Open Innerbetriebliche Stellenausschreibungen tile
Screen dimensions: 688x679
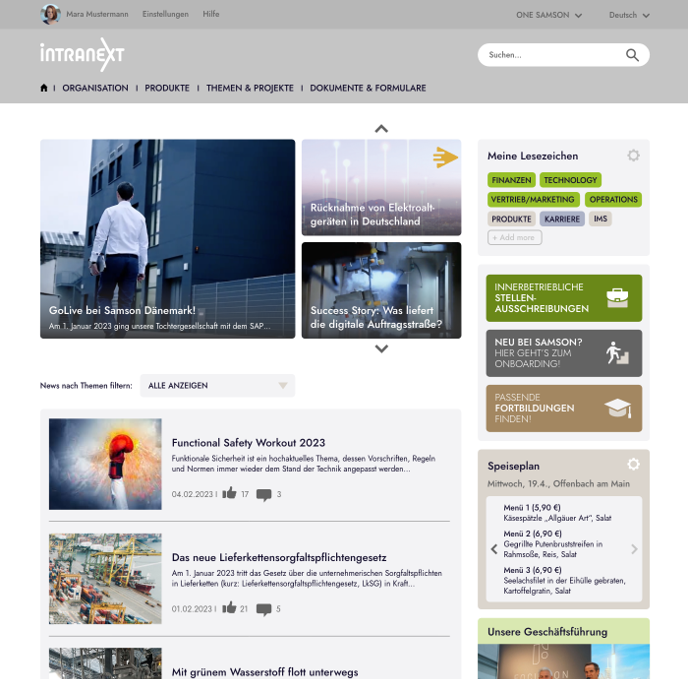(x=564, y=298)
